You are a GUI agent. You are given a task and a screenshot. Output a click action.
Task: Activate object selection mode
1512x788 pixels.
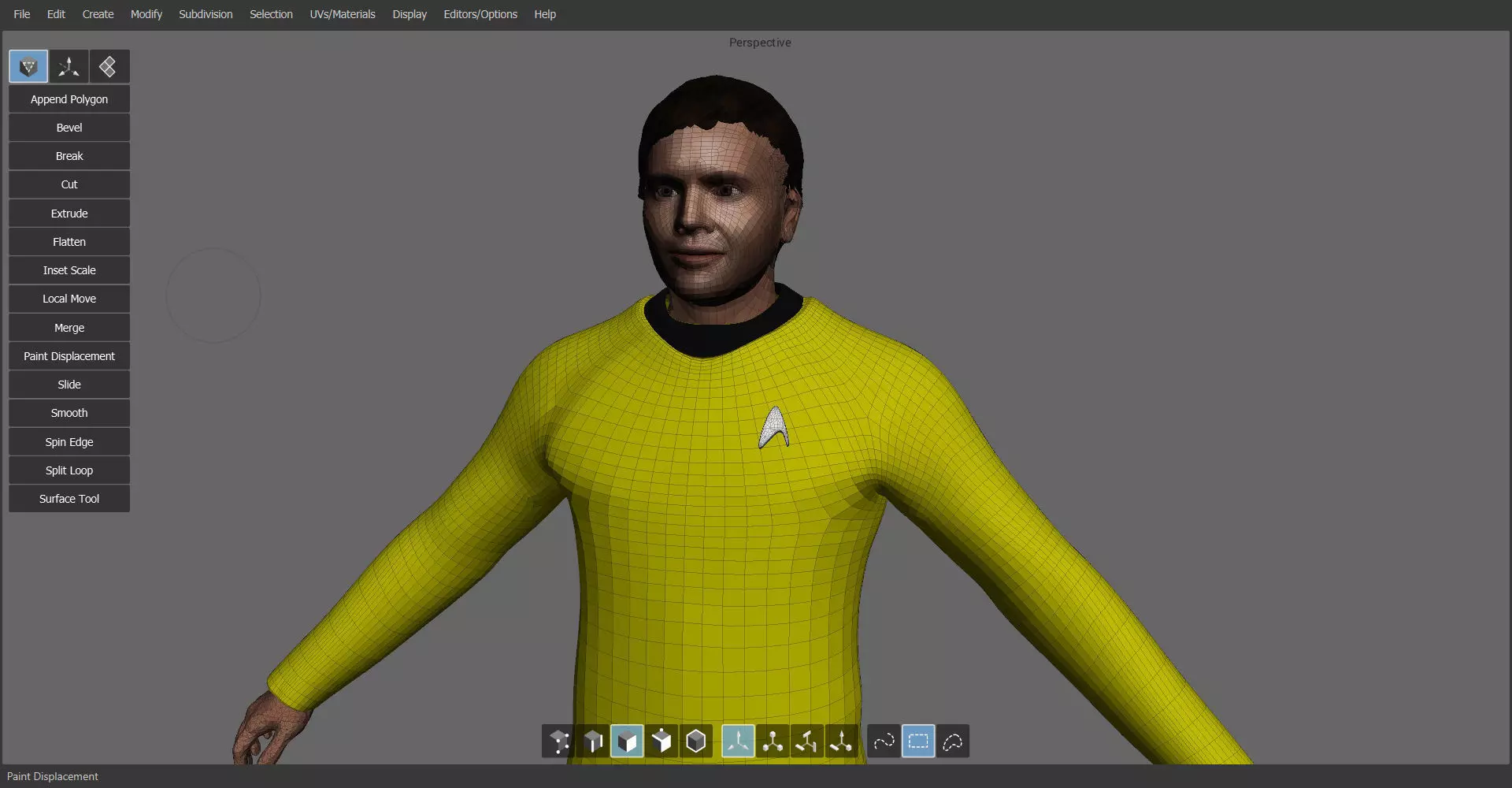click(x=661, y=742)
